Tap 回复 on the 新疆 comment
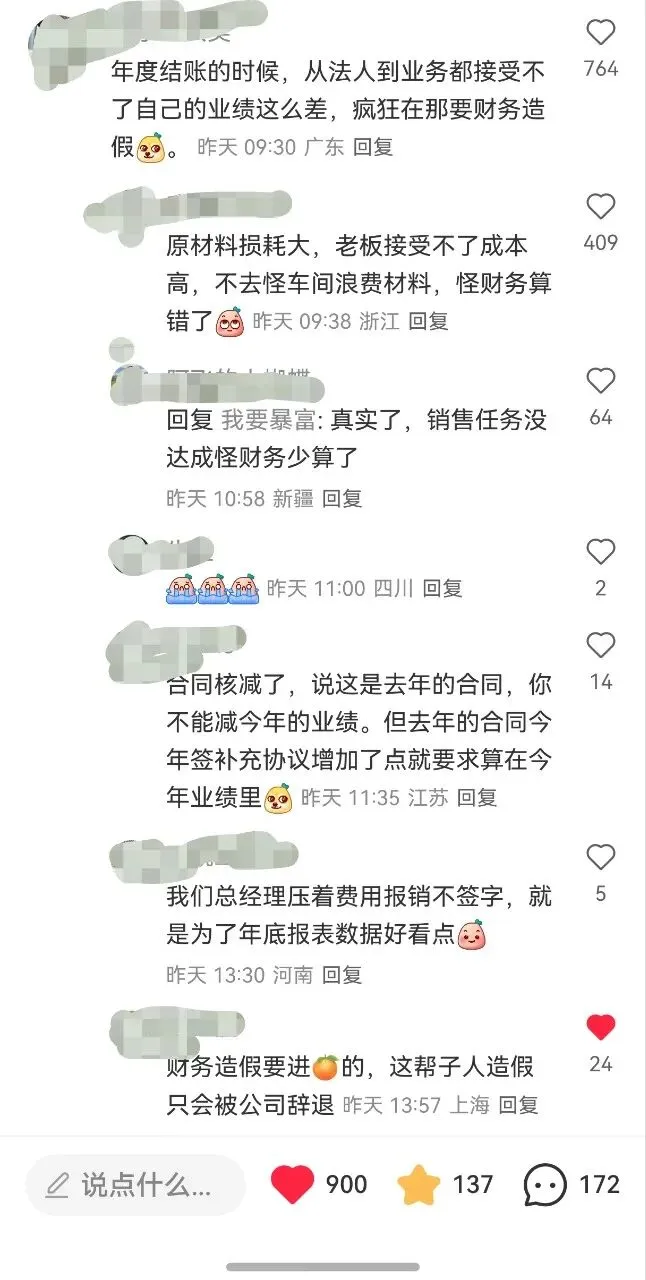 tap(342, 498)
